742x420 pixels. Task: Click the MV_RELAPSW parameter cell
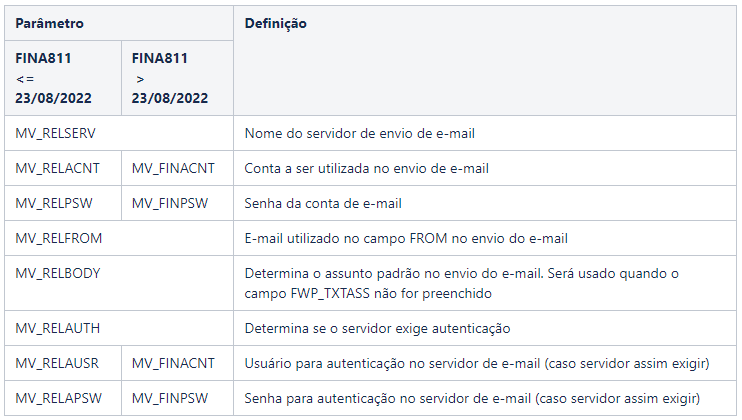tap(63, 398)
